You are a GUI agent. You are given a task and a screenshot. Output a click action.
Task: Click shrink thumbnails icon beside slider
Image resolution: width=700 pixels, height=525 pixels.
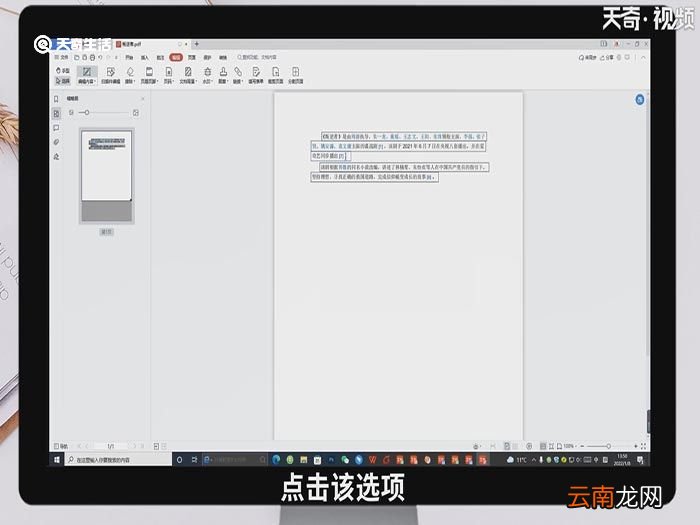[x=71, y=113]
